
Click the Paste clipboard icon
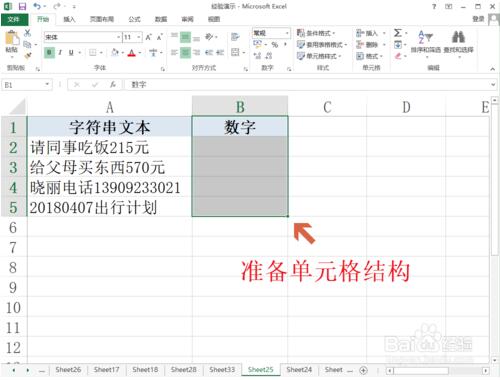point(12,39)
